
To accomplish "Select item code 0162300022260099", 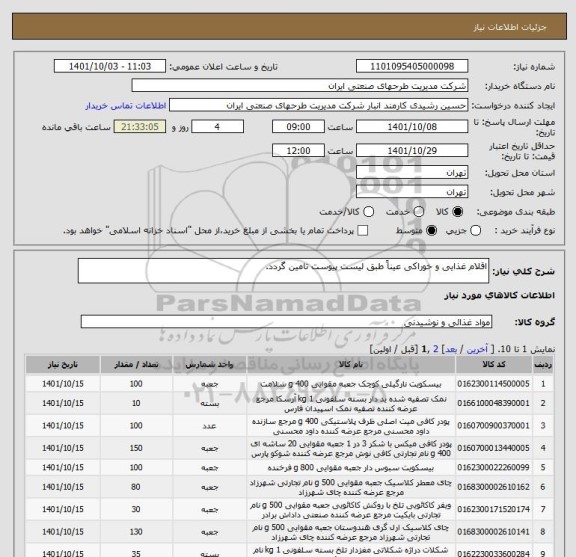I will (493, 468).
